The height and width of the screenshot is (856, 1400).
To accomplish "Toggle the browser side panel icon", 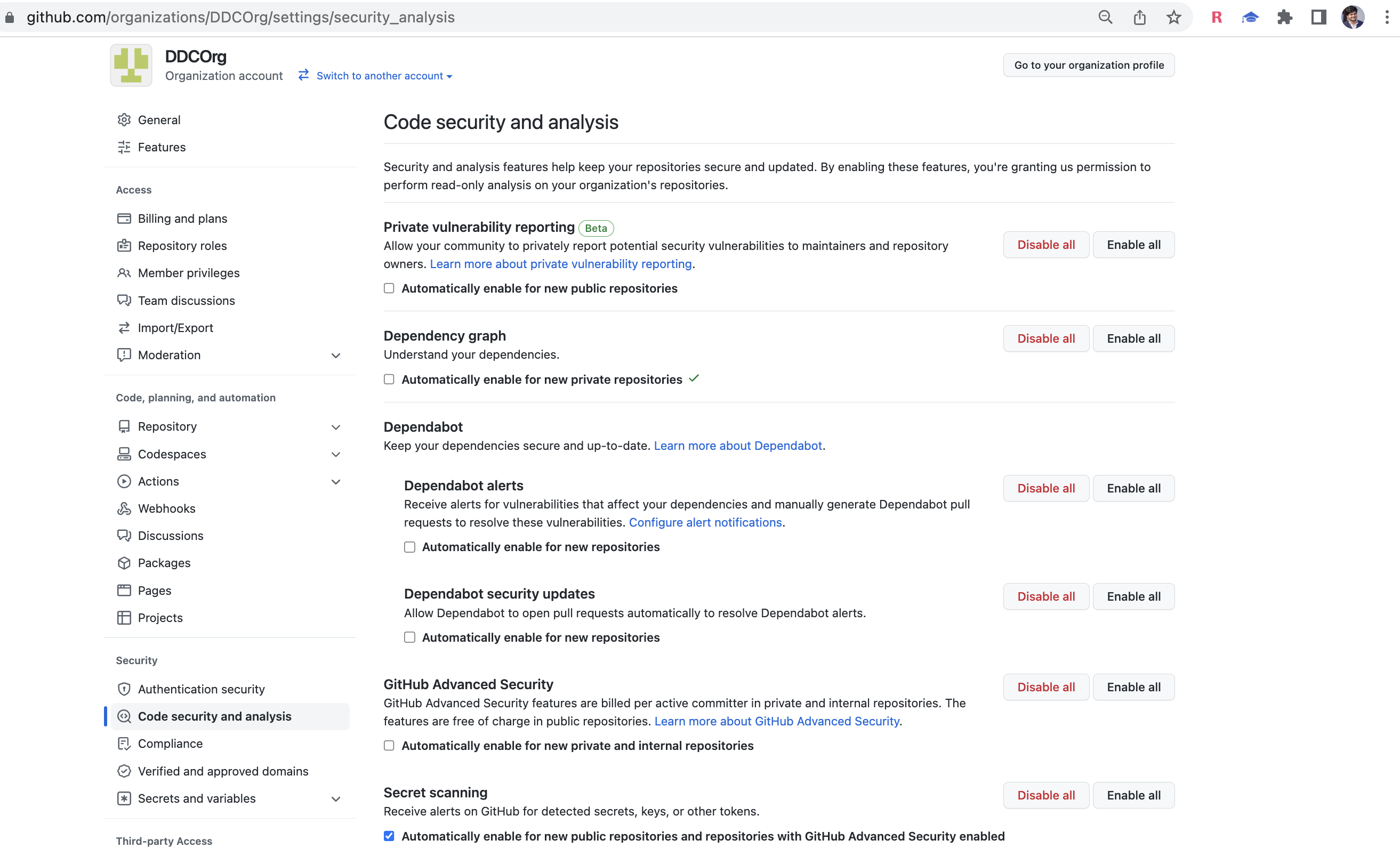I will point(1319,17).
